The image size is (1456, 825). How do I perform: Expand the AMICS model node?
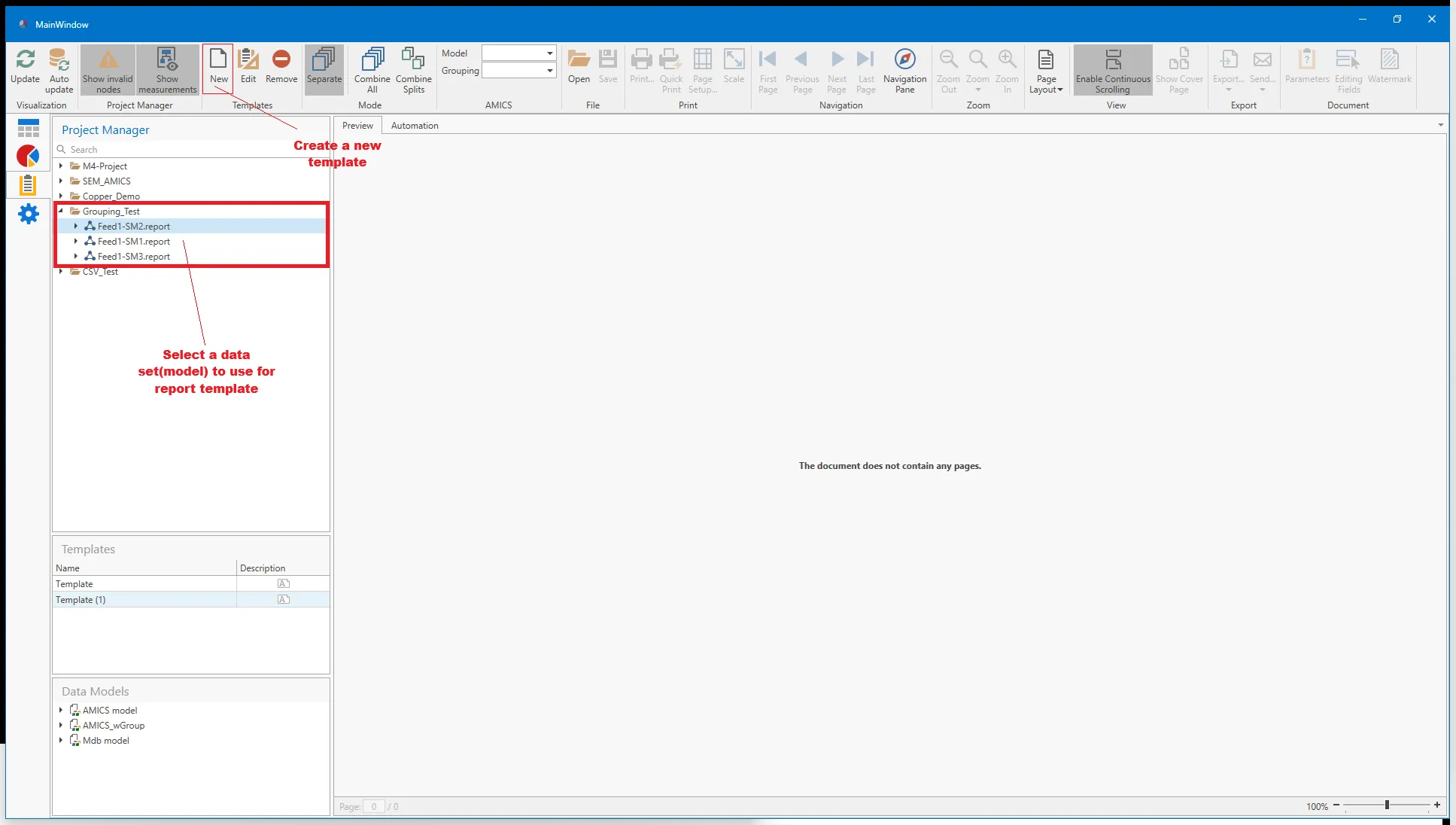[x=61, y=710]
